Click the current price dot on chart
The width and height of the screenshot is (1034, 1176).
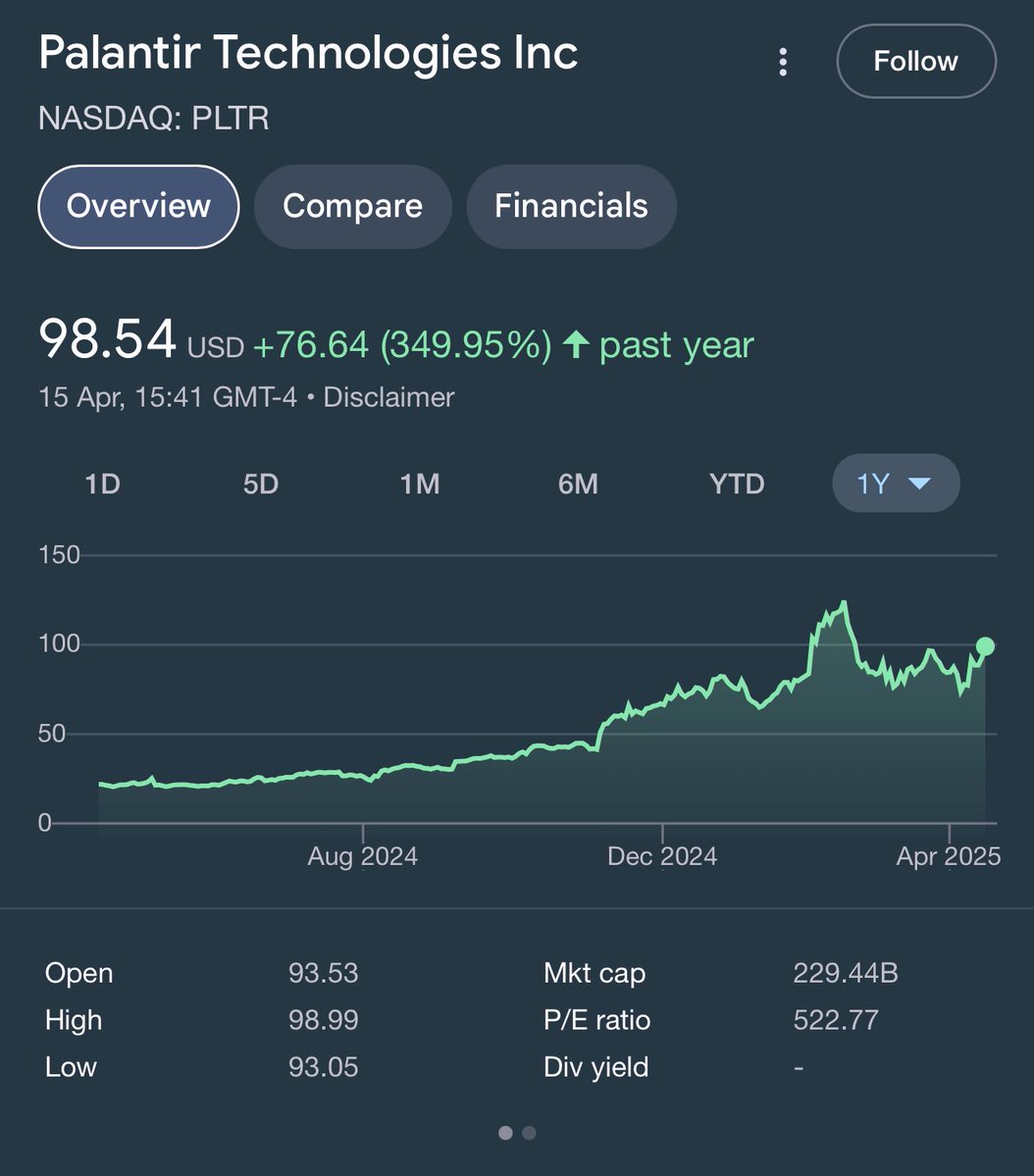[x=985, y=646]
